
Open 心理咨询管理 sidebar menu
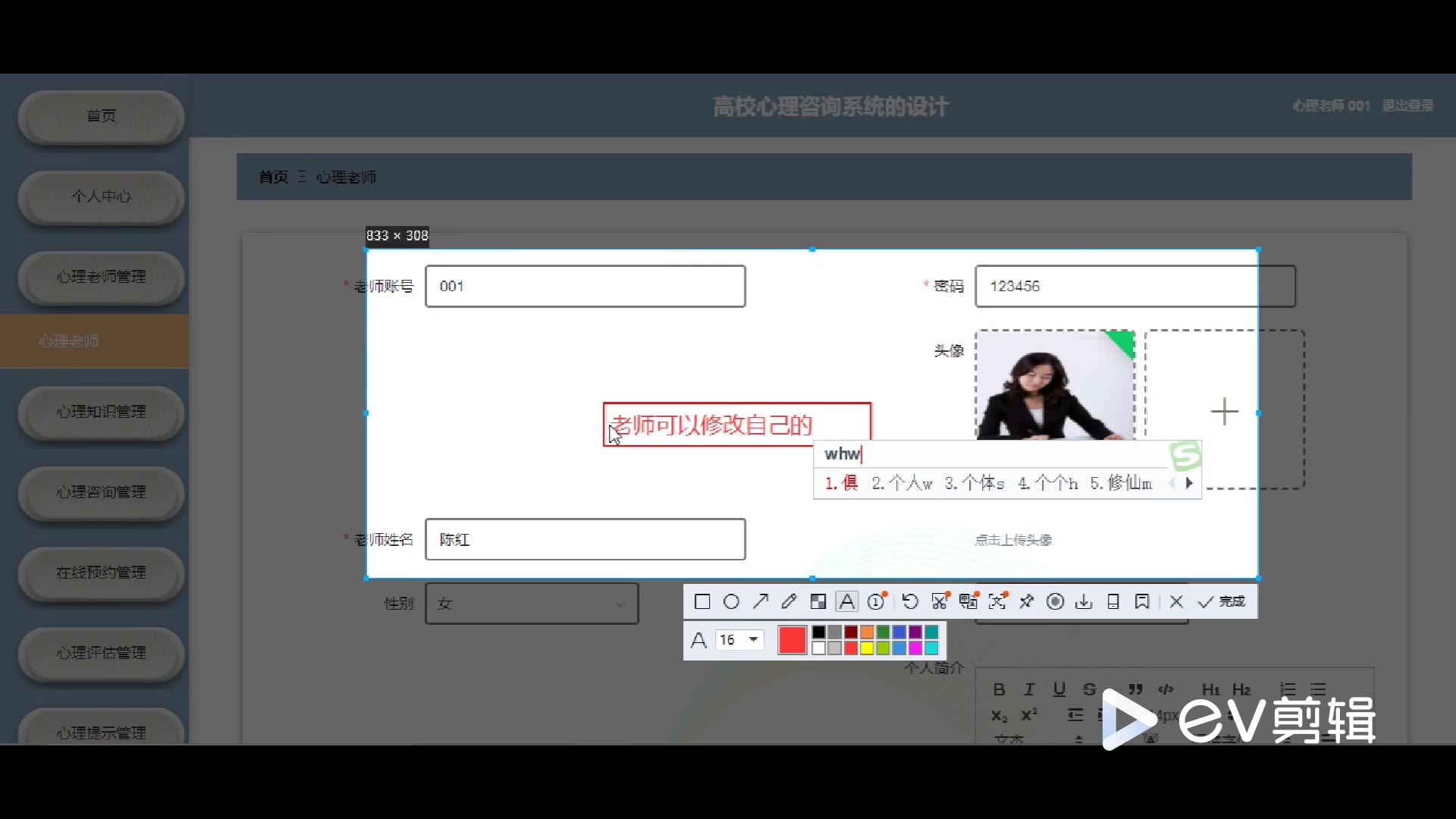(101, 492)
